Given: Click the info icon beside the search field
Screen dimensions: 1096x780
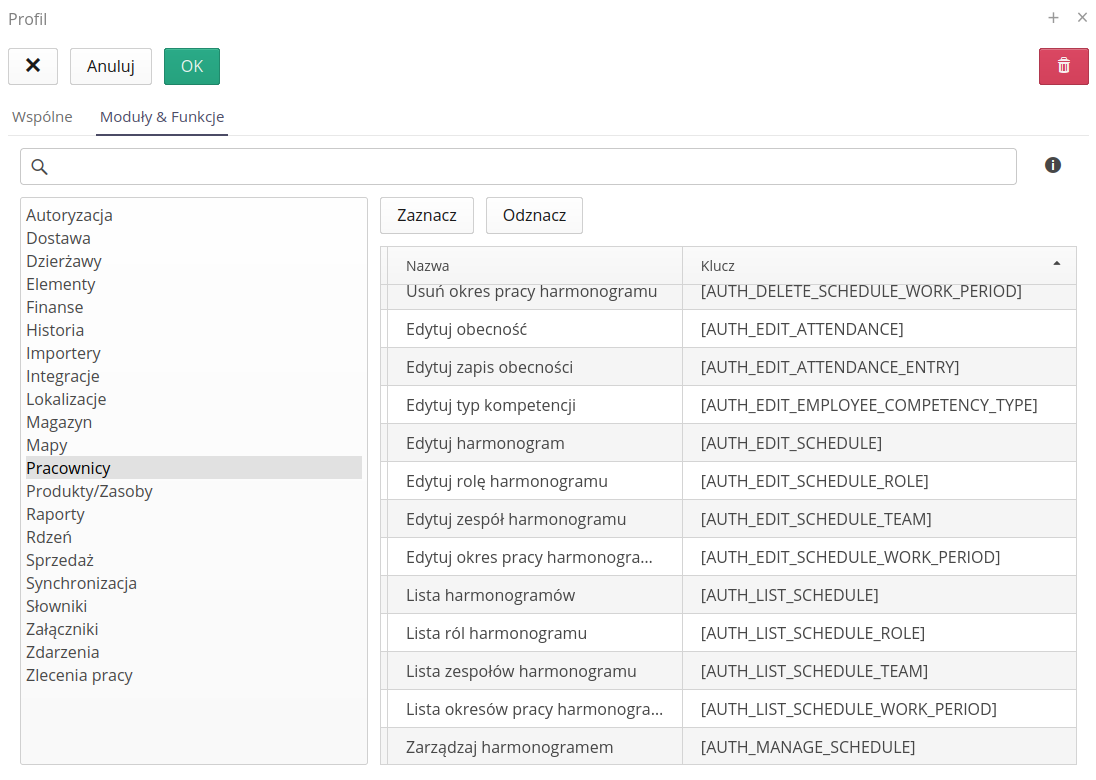Looking at the screenshot, I should (1052, 165).
